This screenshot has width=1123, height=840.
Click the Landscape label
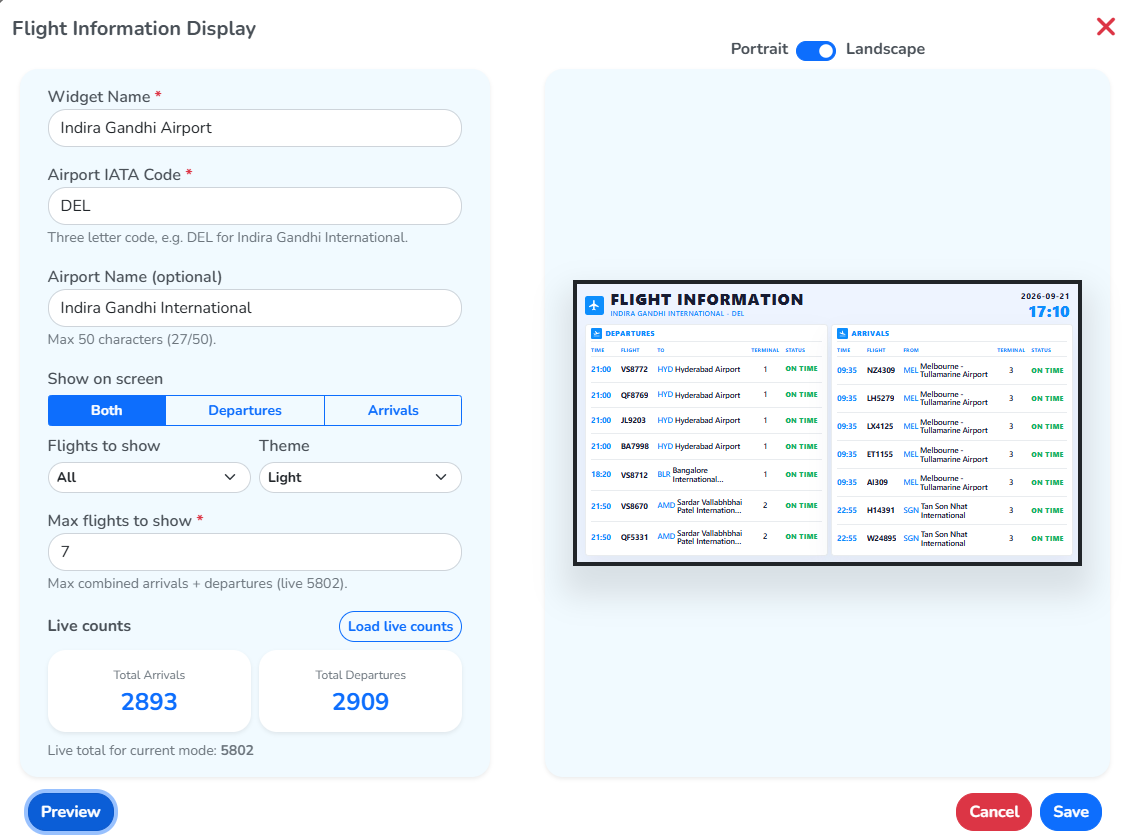(x=885, y=49)
